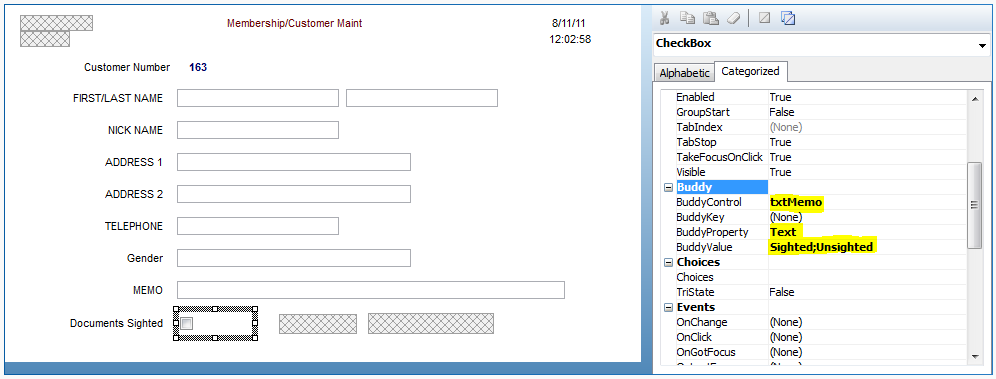Viewport: 996px width, 379px height.
Task: Switch to the Alphabetic tab
Action: point(684,73)
